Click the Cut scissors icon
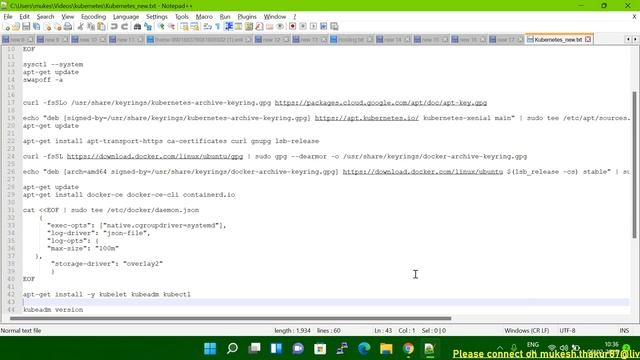 pyautogui.click(x=80, y=27)
